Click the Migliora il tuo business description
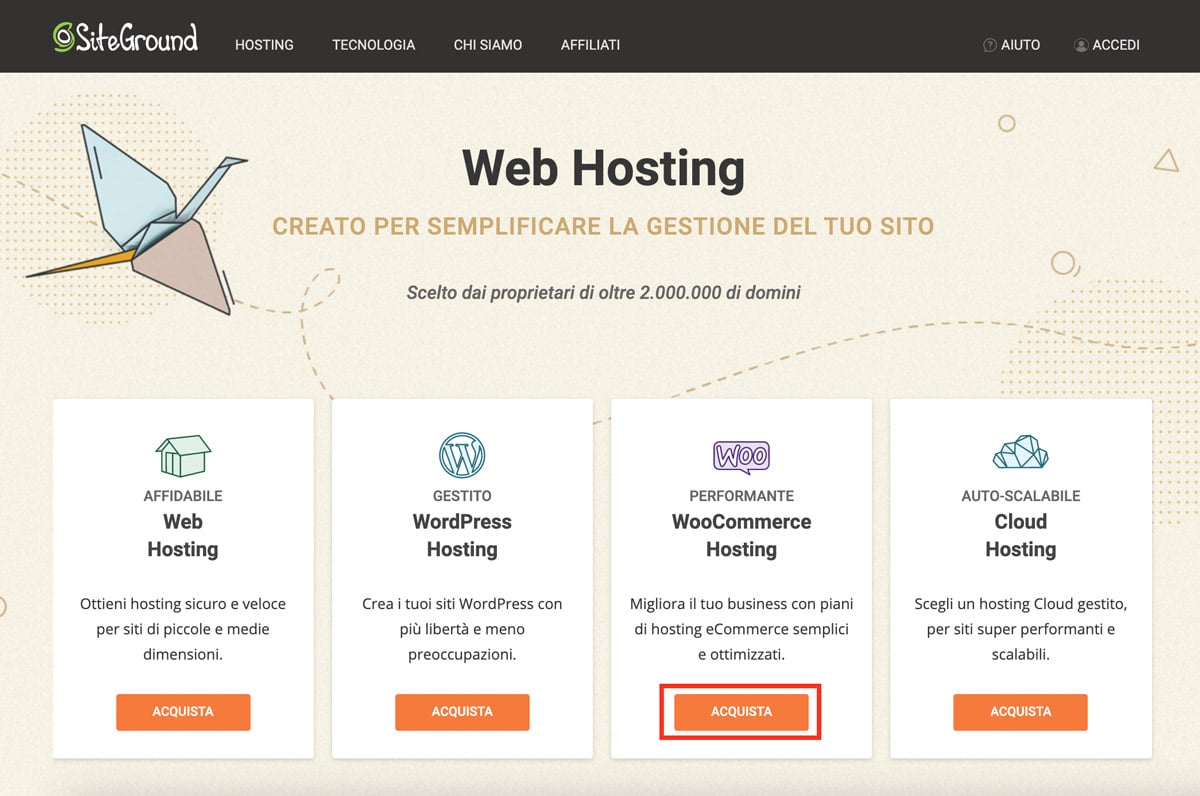 (741, 630)
